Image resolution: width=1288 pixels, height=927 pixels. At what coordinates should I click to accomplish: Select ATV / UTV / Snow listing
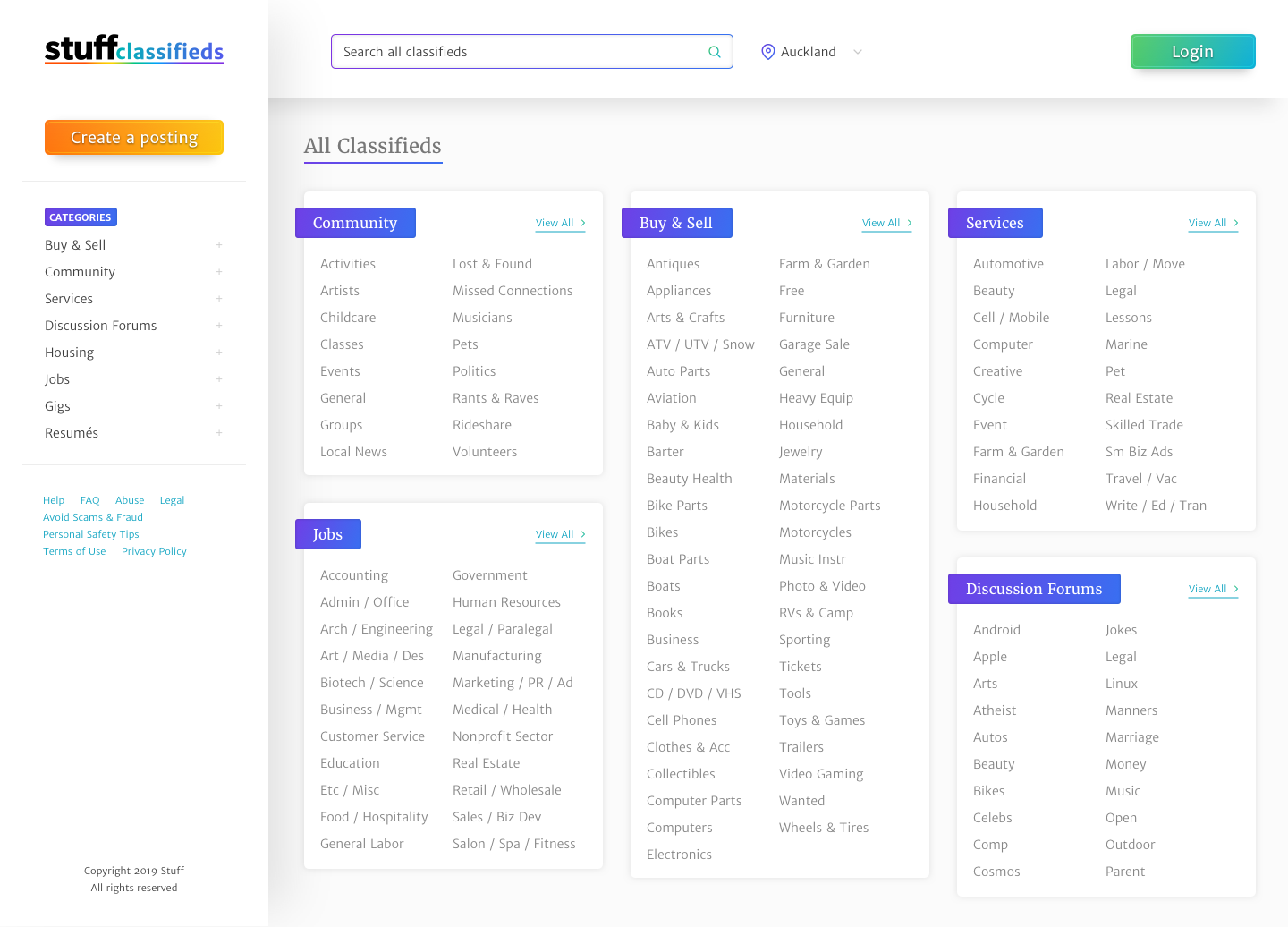[x=700, y=344]
